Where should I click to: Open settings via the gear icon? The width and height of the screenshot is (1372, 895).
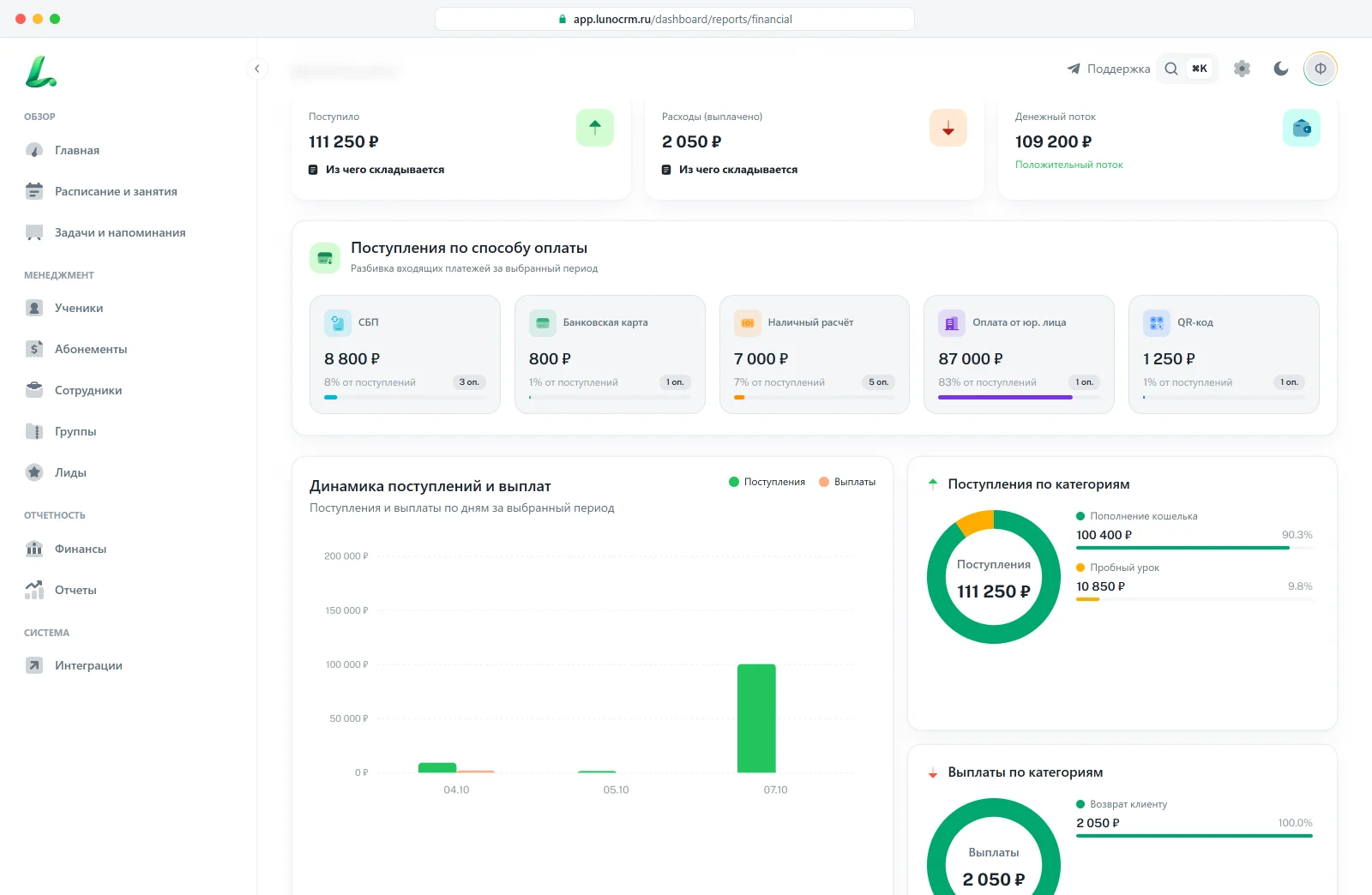point(1242,69)
